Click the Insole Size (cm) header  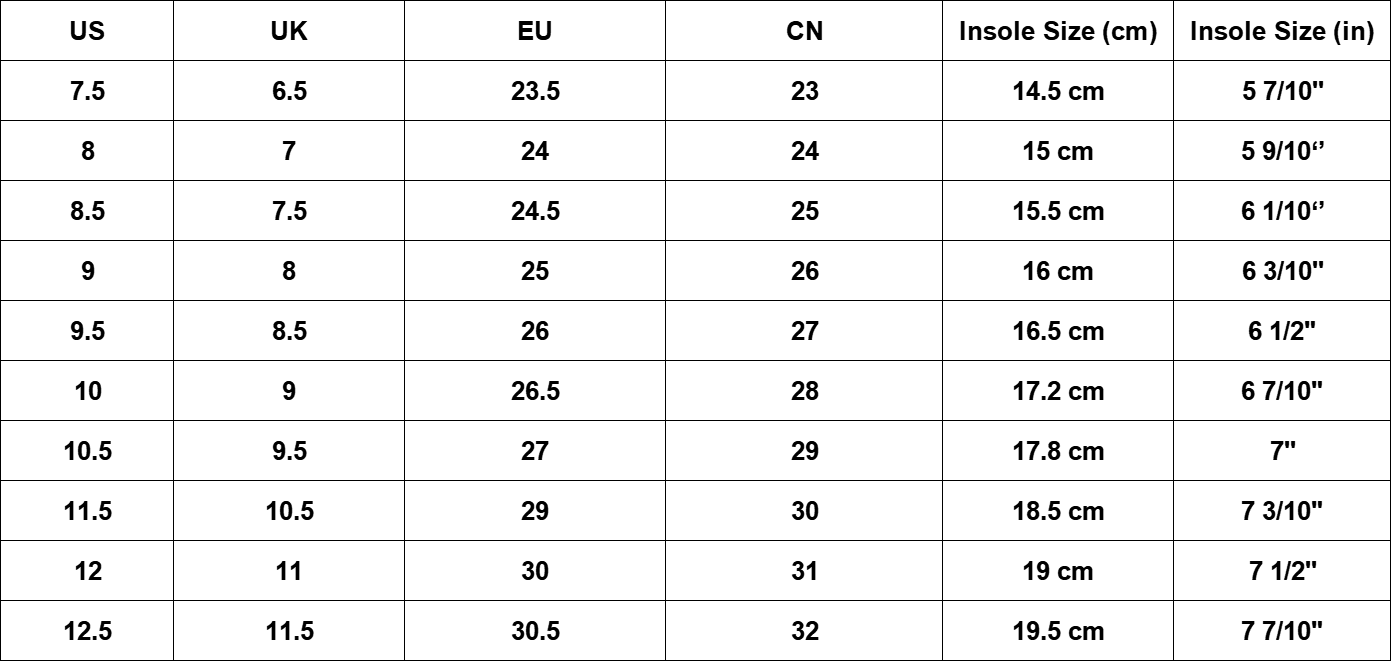[x=1058, y=31]
